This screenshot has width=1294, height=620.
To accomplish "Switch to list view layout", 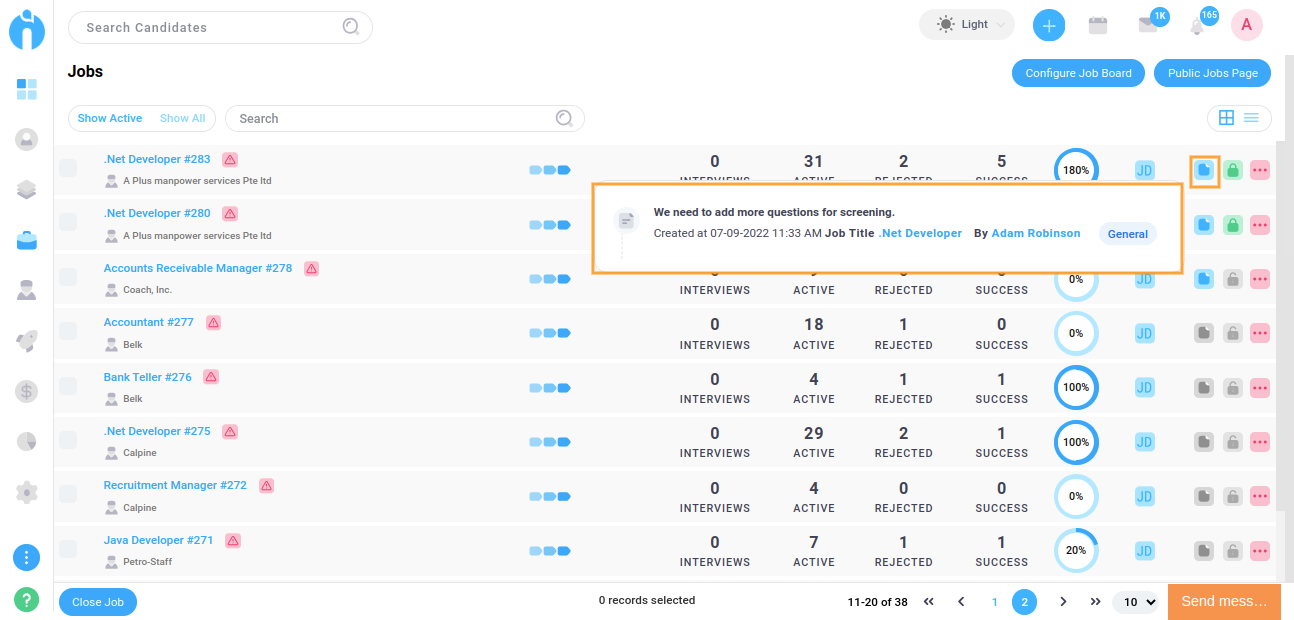I will pos(1252,118).
